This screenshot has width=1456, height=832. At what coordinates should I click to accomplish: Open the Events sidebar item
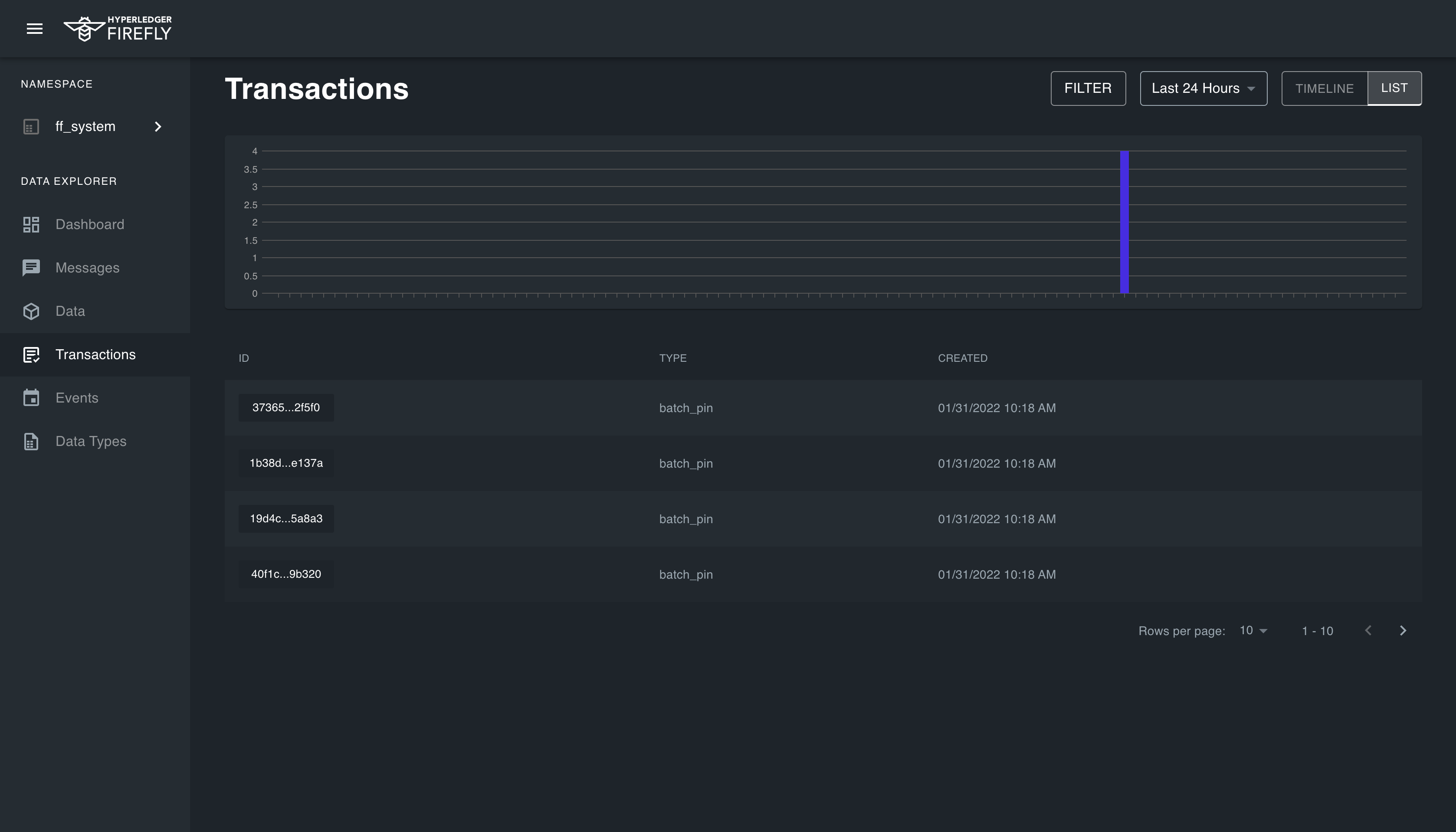click(76, 398)
